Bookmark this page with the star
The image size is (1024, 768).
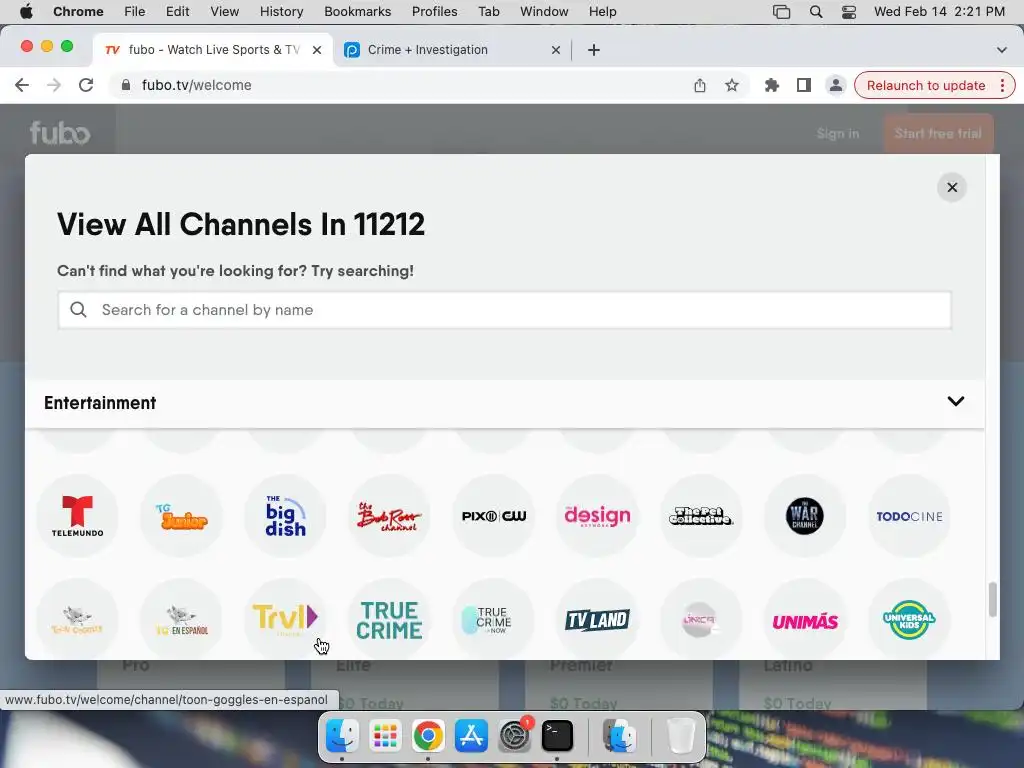[731, 85]
